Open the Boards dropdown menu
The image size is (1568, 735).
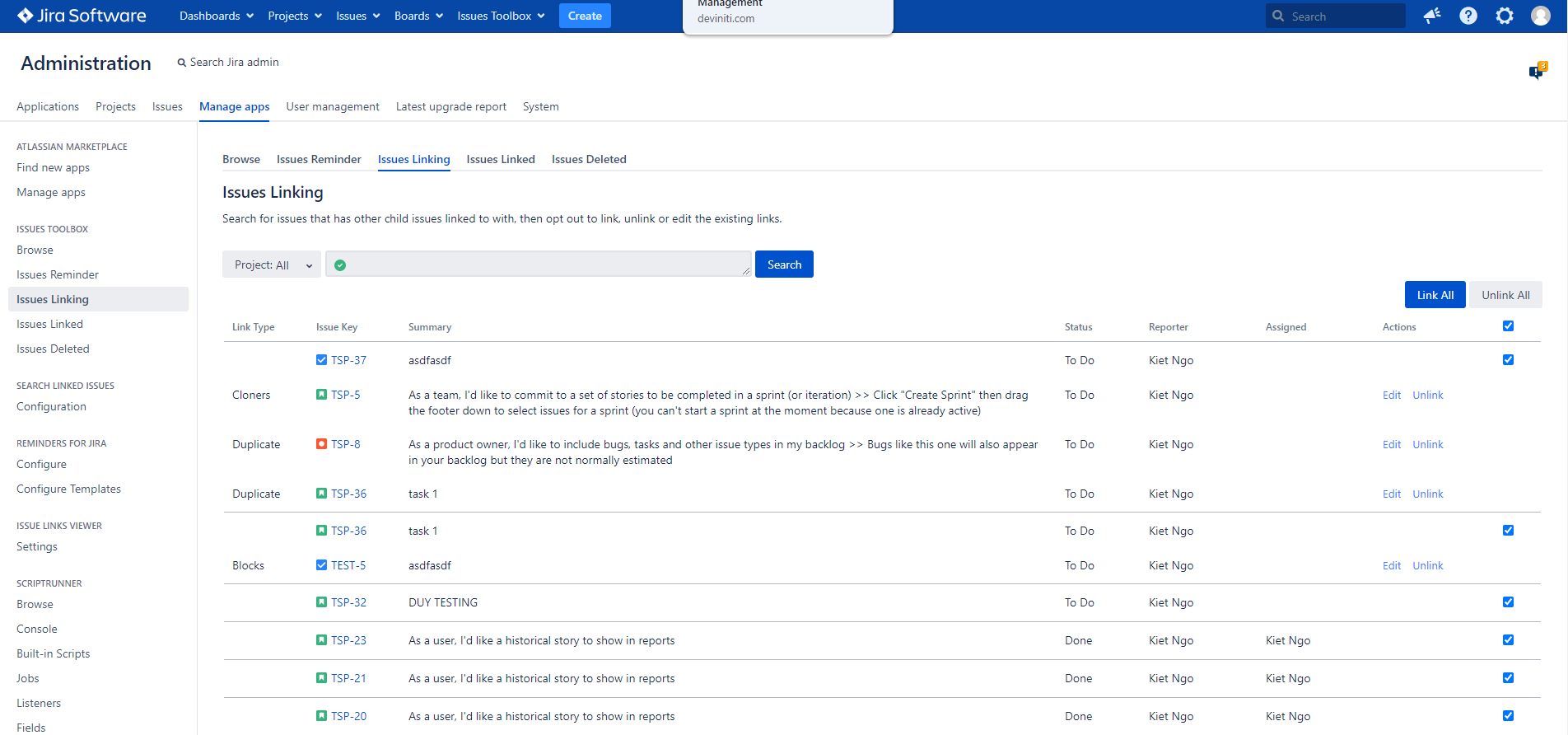pos(418,16)
